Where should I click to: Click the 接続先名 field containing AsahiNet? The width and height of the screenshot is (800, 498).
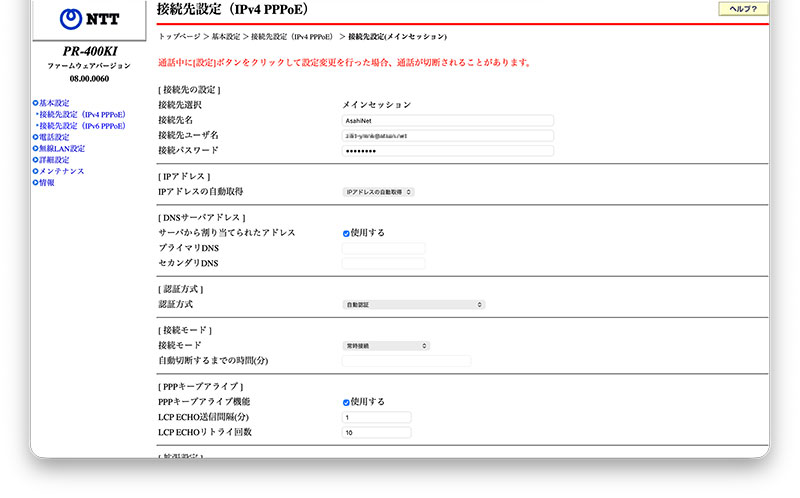pyautogui.click(x=447, y=120)
